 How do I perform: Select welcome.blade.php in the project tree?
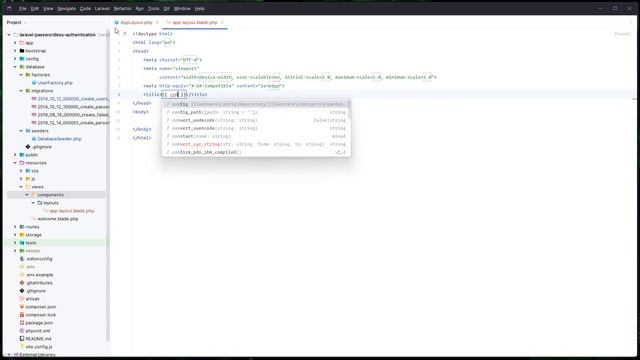click(x=58, y=219)
